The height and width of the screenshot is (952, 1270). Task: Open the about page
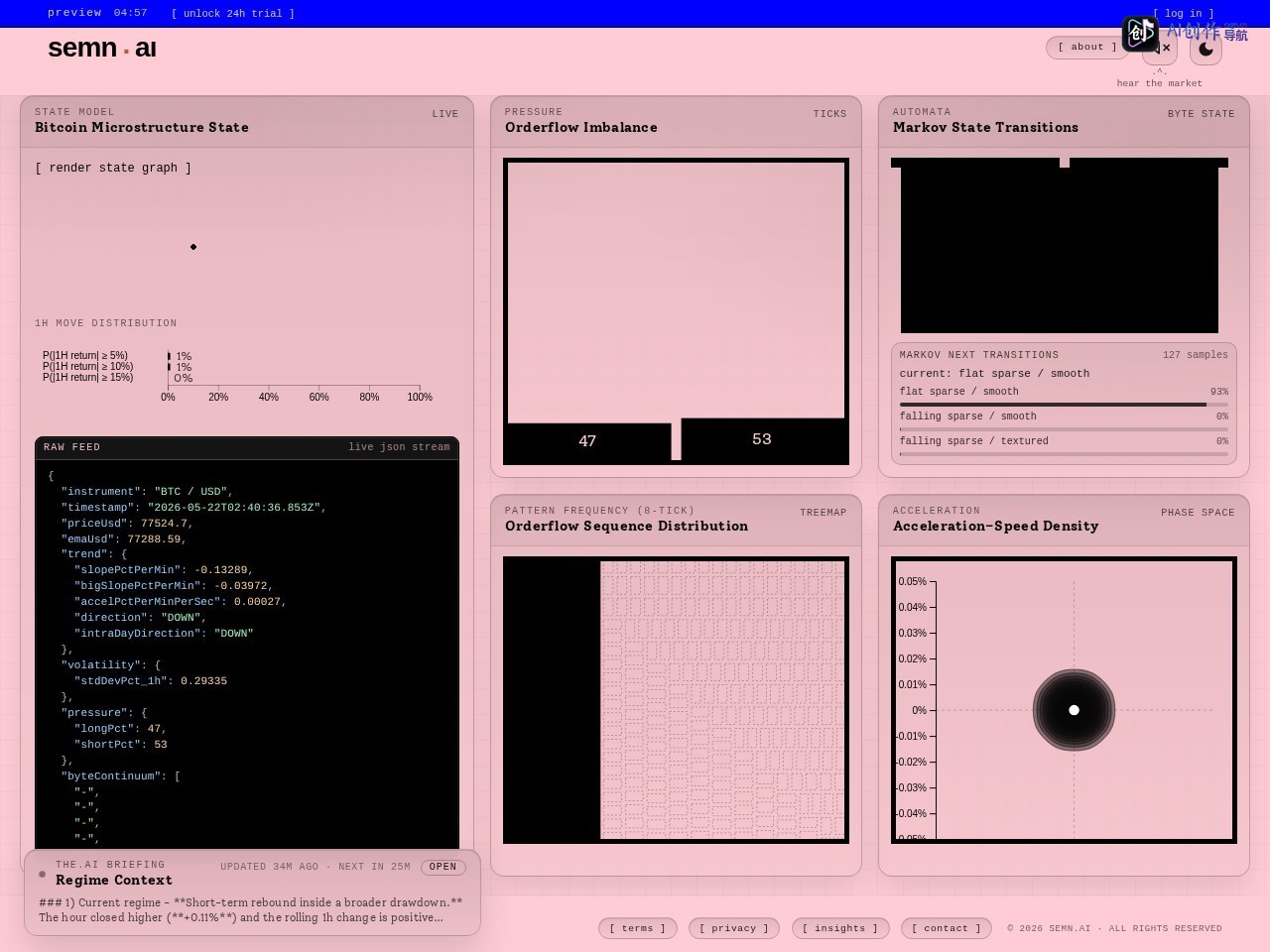tap(1087, 47)
